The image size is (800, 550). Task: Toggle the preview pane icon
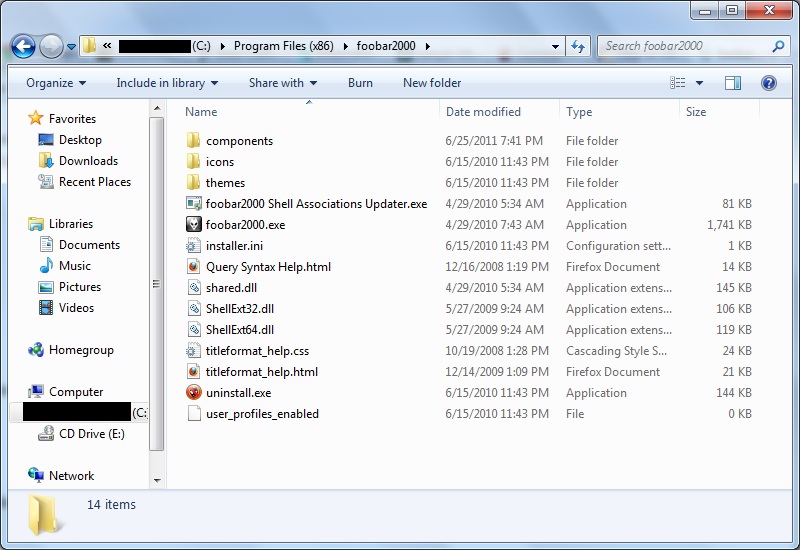[x=733, y=83]
